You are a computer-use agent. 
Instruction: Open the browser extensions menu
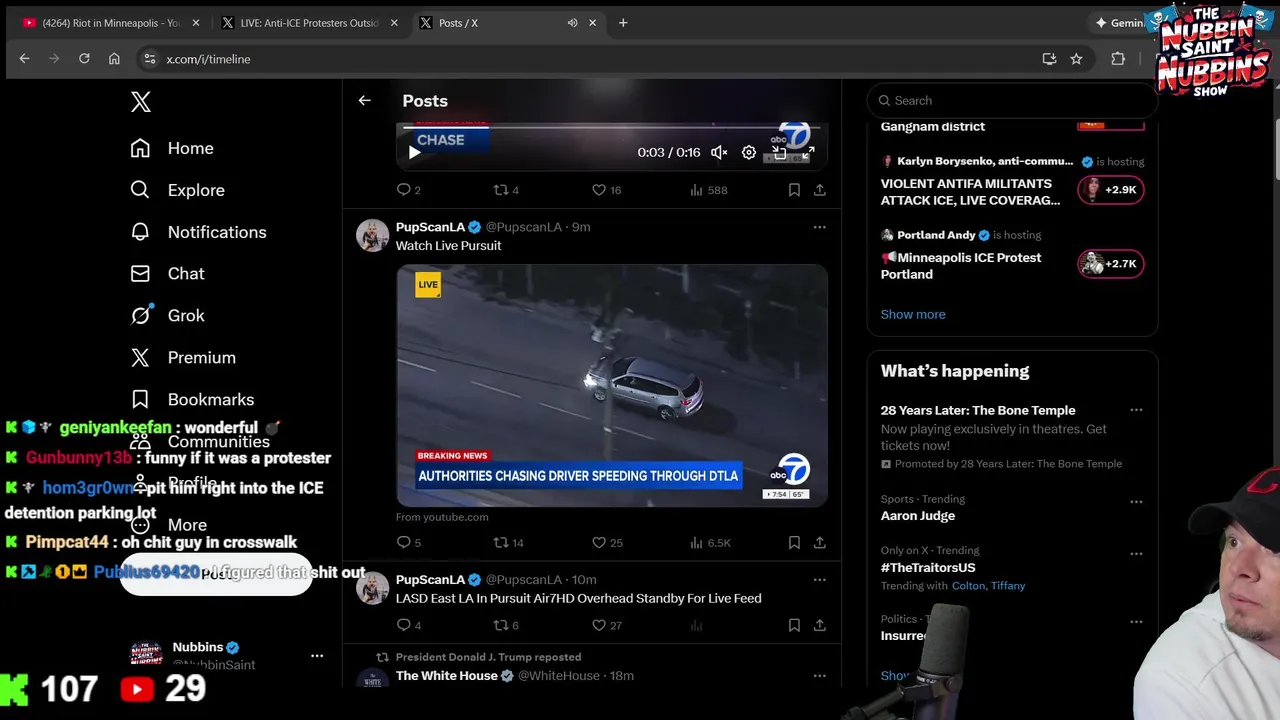point(1118,59)
